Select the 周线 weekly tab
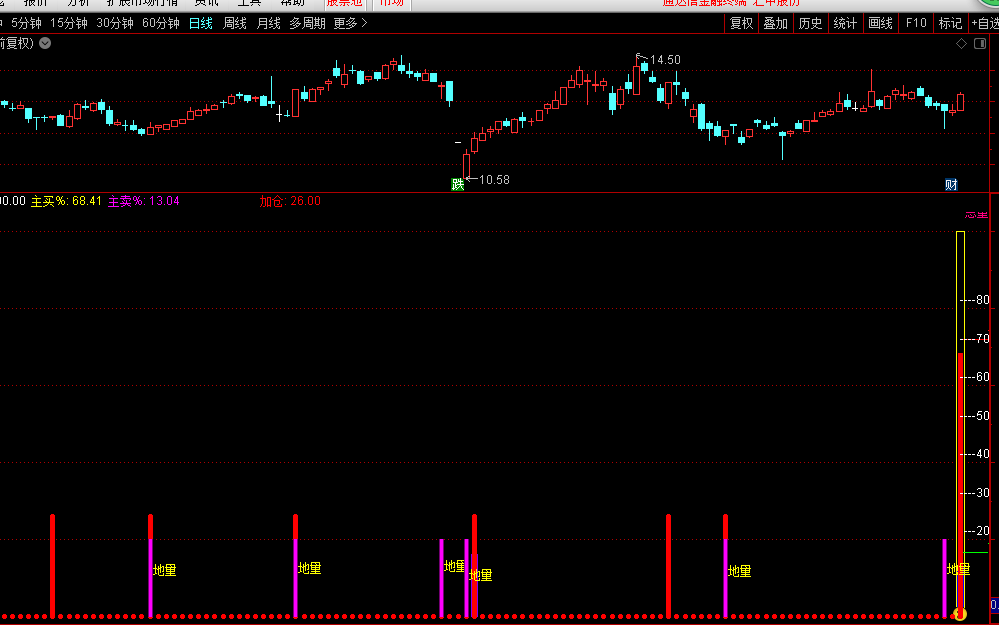Screen dimensions: 999x625 235,23
